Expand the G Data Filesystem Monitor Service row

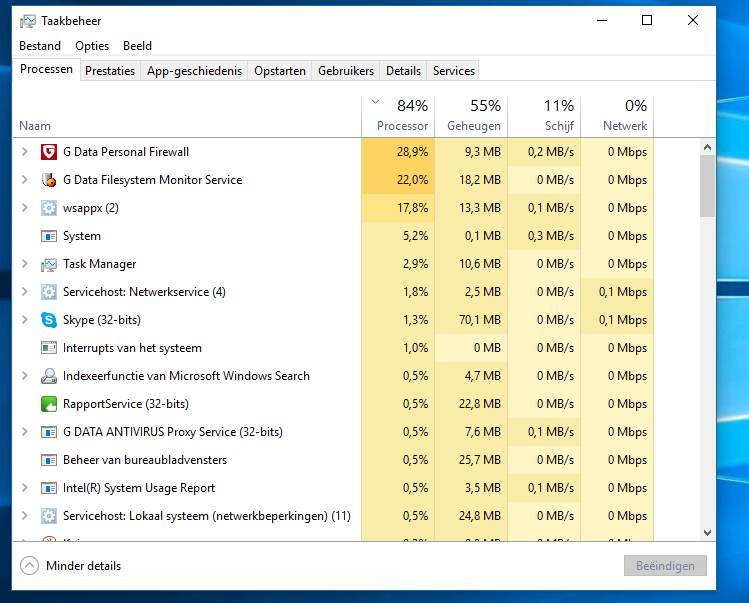click(x=25, y=180)
